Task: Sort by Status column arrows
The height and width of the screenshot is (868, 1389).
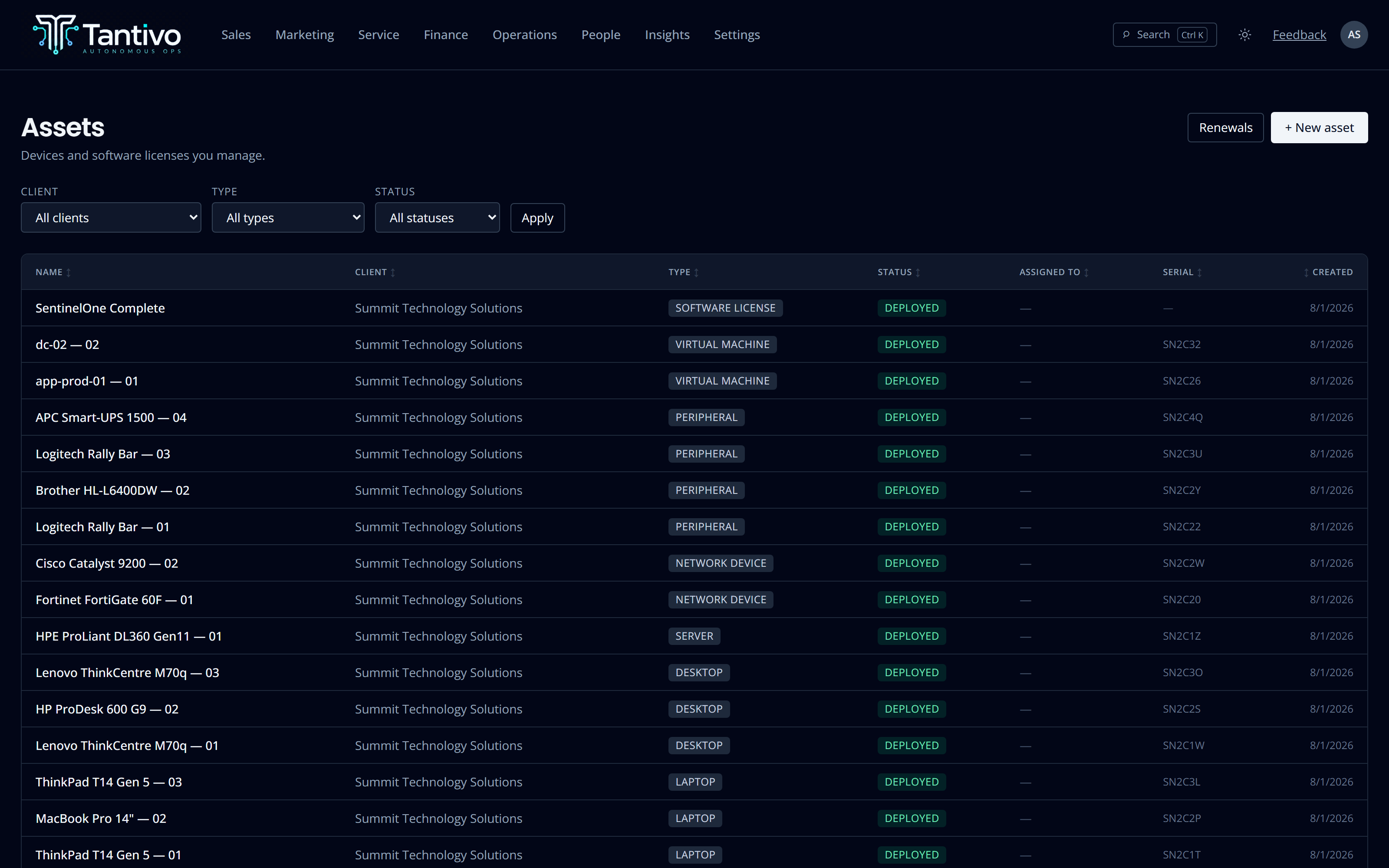Action: pos(918,273)
